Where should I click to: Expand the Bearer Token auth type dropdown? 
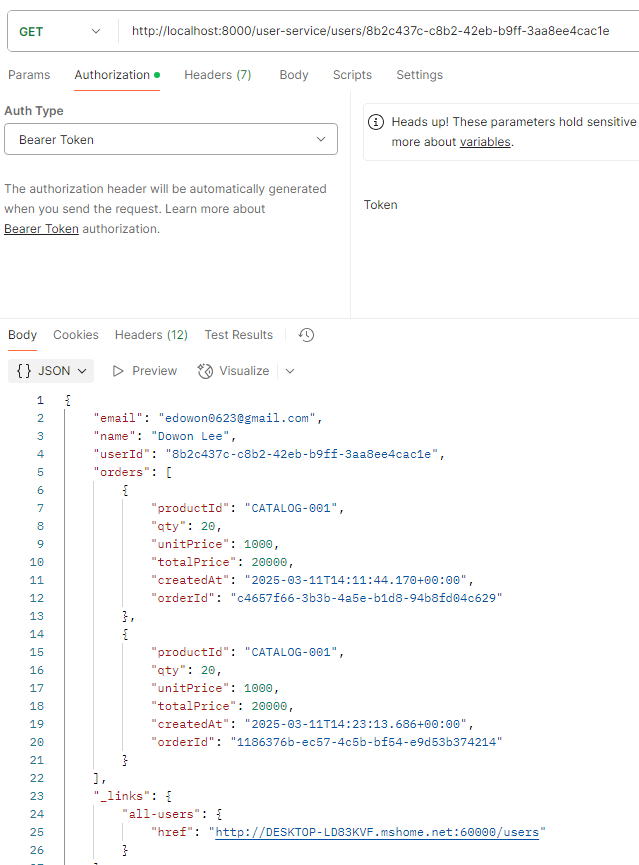coord(171,140)
